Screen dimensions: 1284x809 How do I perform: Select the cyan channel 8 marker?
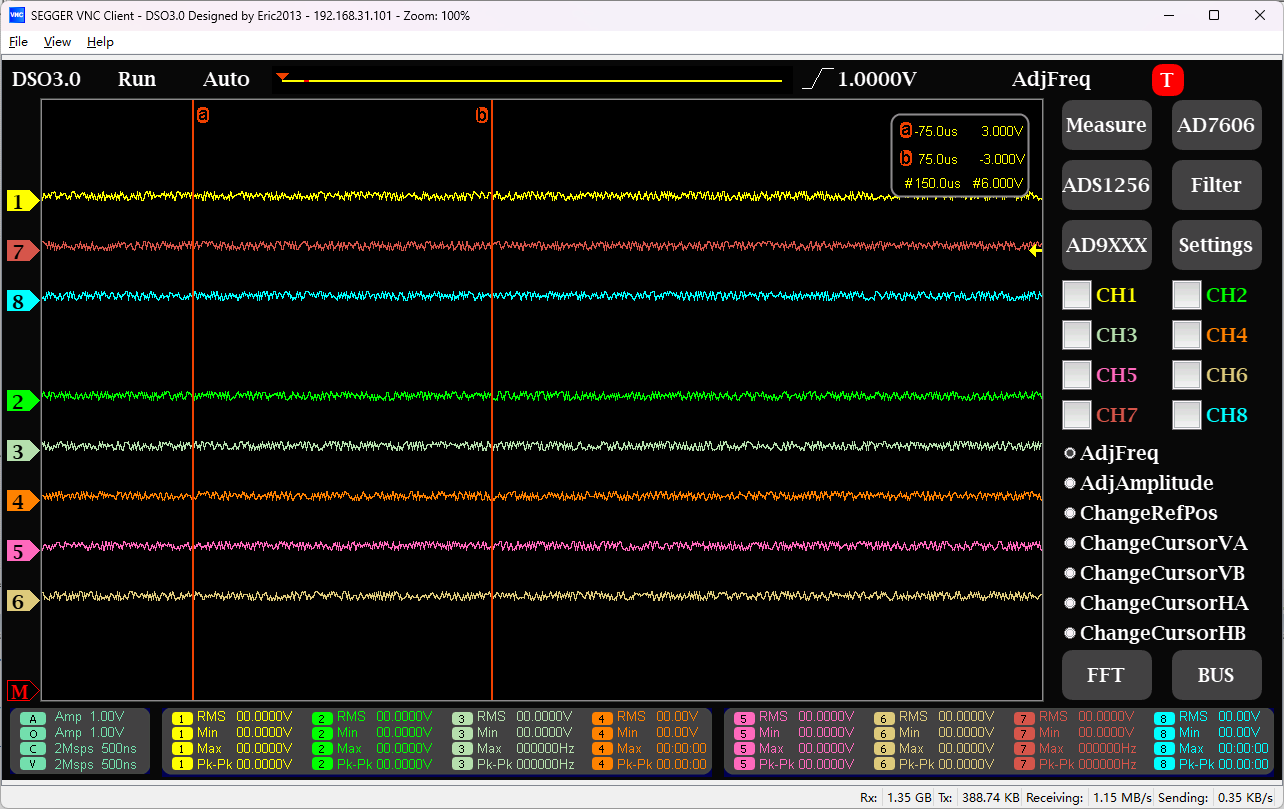(x=21, y=301)
